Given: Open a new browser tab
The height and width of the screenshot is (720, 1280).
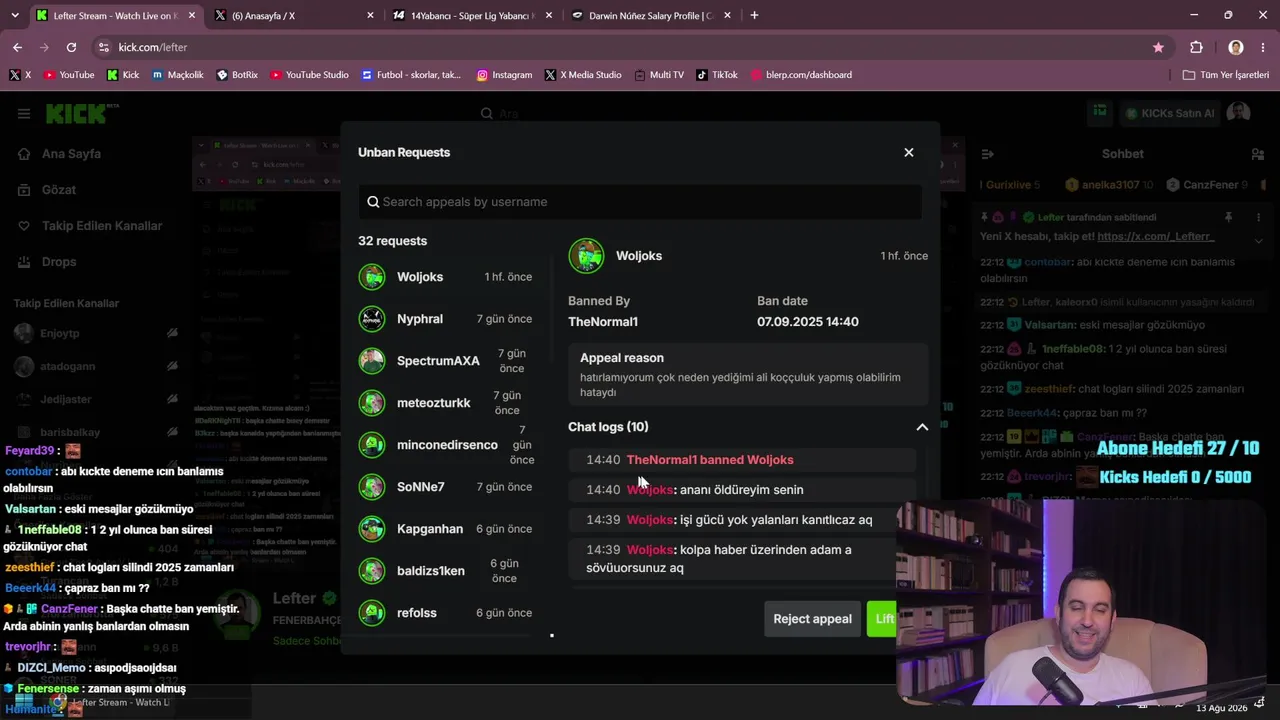Looking at the screenshot, I should (x=754, y=15).
